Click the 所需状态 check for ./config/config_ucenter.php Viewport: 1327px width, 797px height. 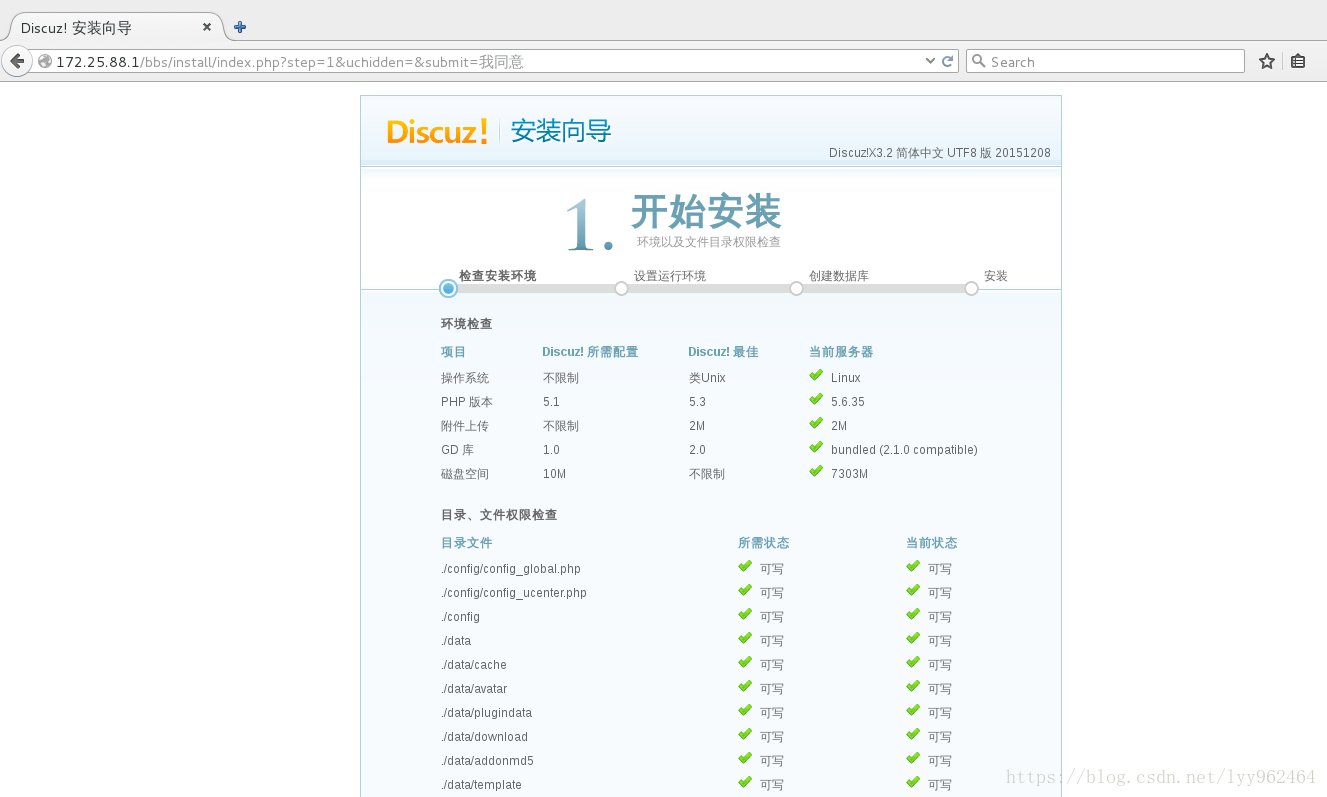[745, 591]
